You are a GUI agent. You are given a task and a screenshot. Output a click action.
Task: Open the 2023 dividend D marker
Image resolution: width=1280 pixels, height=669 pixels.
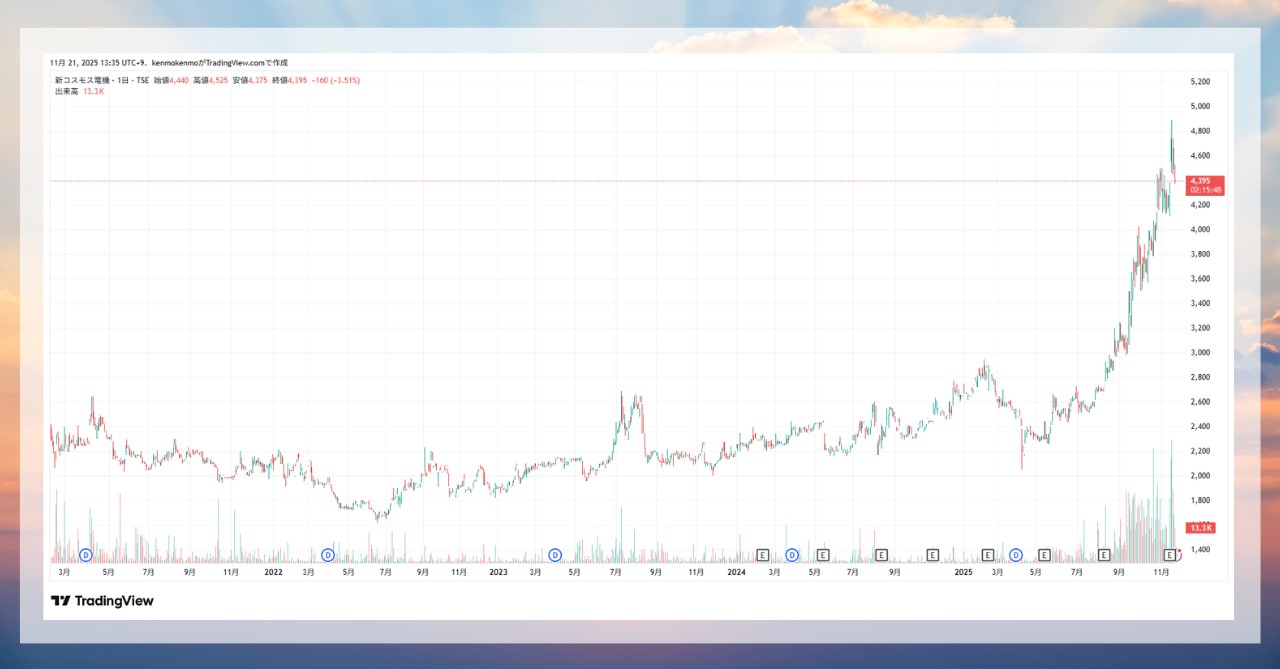tap(555, 554)
